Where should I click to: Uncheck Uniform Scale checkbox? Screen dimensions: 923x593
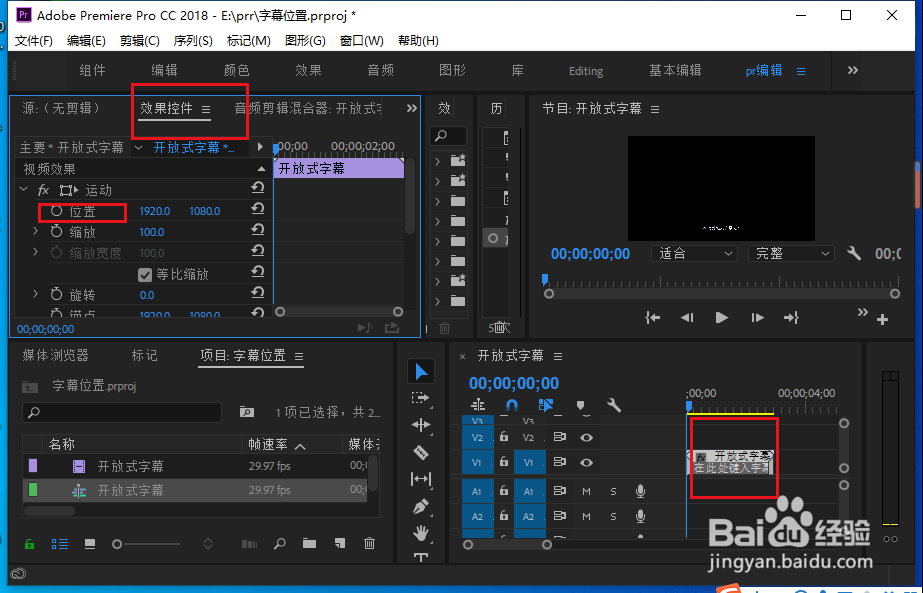pyautogui.click(x=145, y=274)
